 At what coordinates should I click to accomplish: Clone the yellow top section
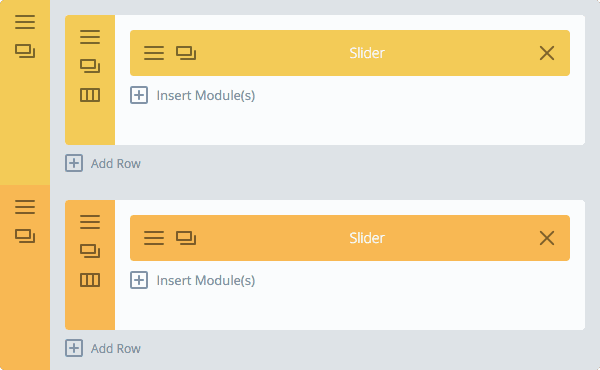click(25, 51)
